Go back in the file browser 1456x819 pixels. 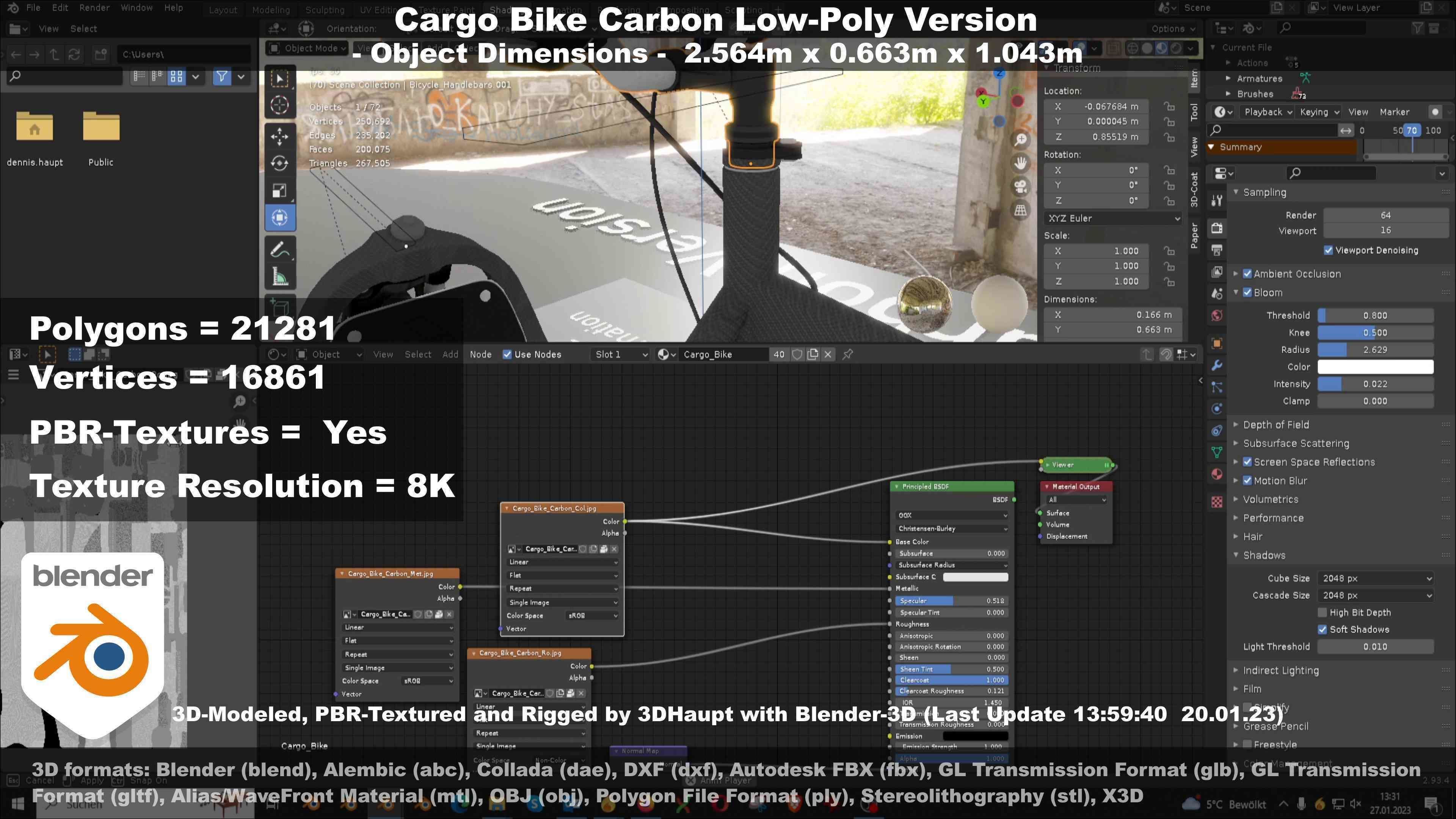16,54
